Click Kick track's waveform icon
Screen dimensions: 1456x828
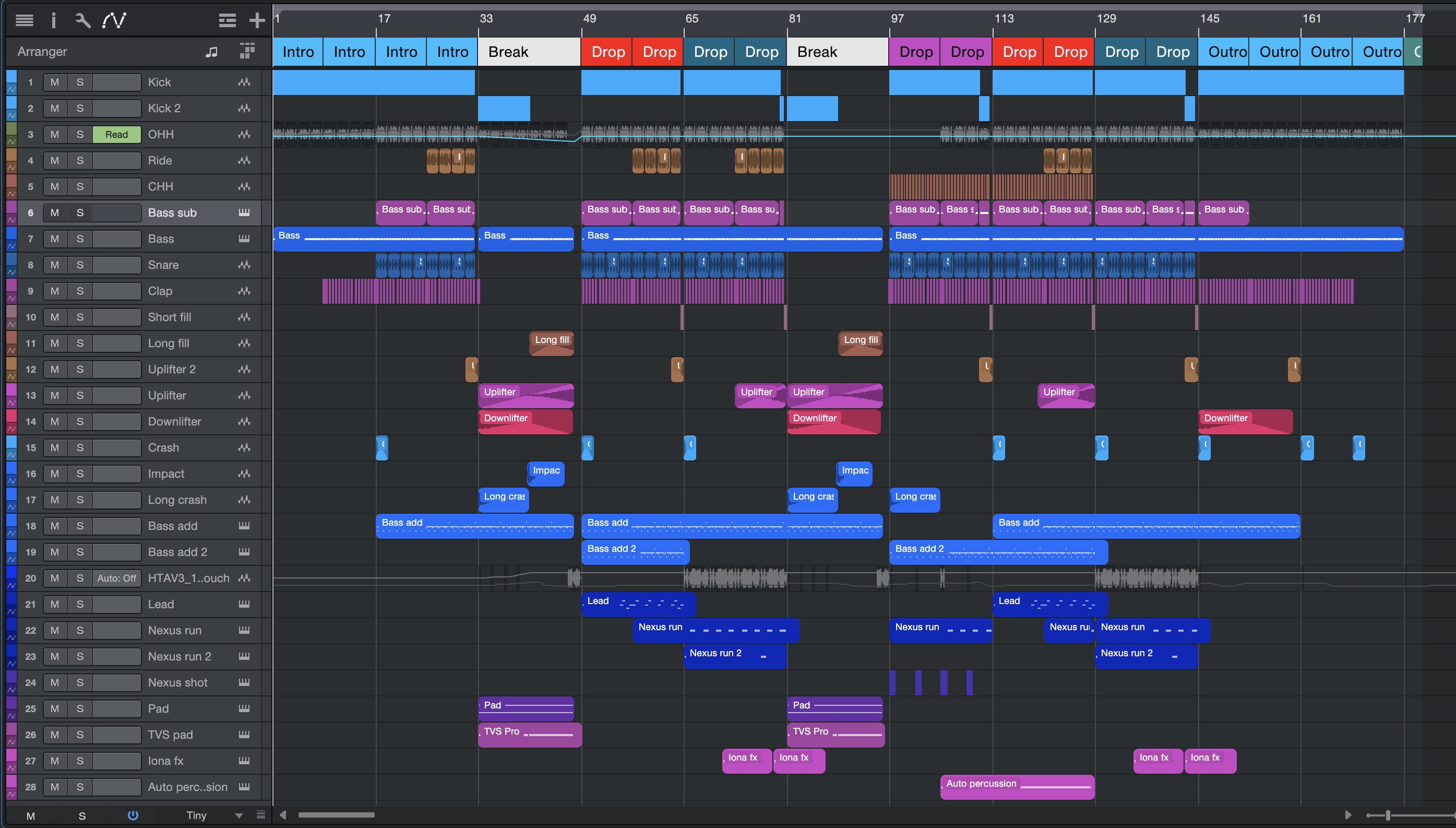(x=244, y=82)
